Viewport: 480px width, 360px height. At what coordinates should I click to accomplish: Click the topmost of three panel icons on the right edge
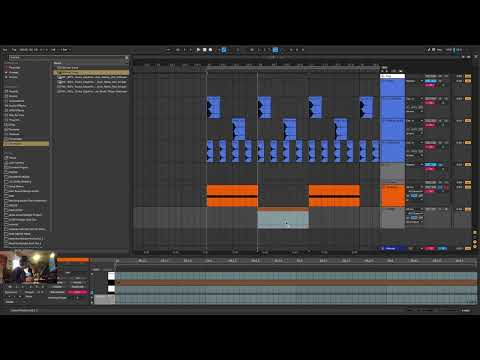pos(475,232)
